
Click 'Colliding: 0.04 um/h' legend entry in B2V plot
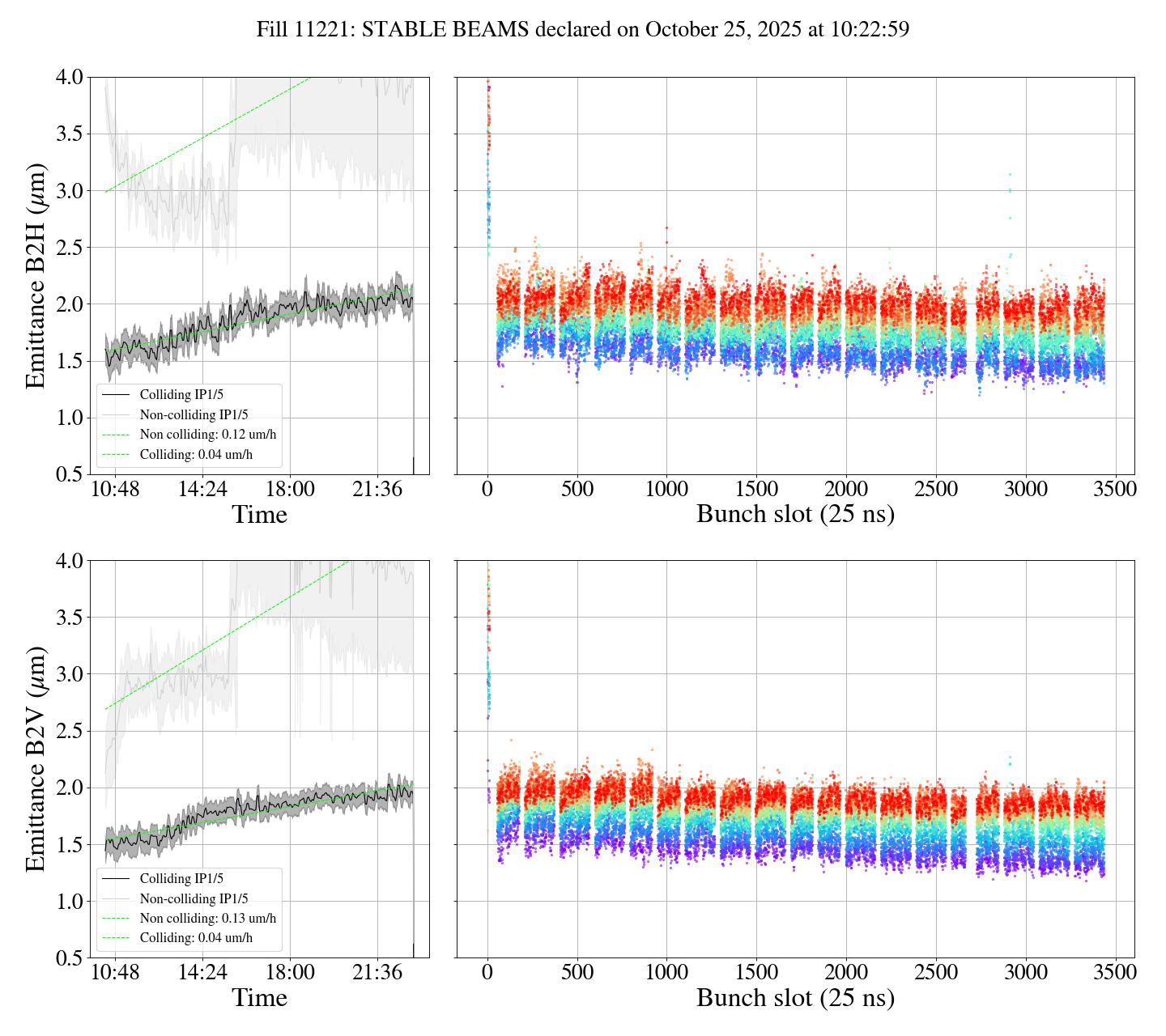click(x=196, y=938)
